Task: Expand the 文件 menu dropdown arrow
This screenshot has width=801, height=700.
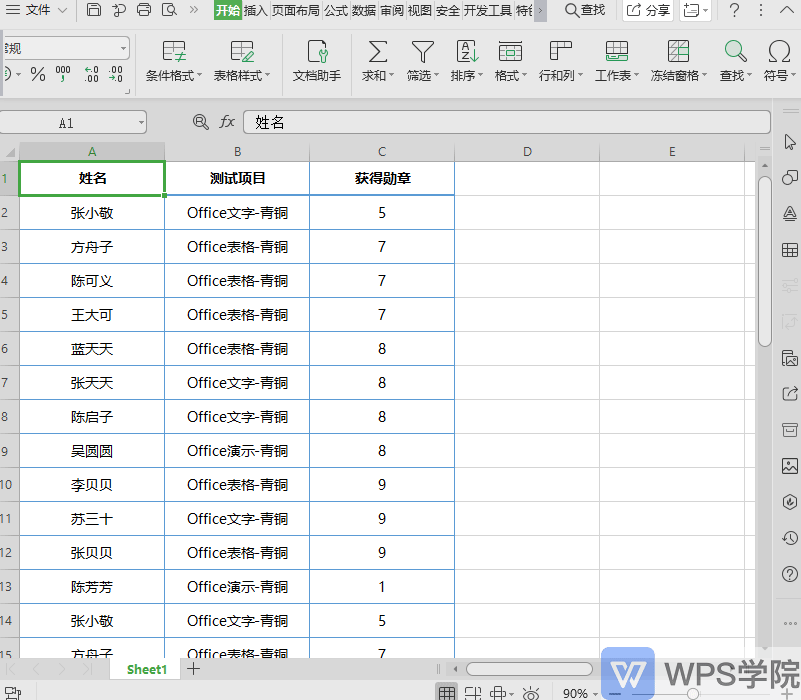Action: [62, 10]
